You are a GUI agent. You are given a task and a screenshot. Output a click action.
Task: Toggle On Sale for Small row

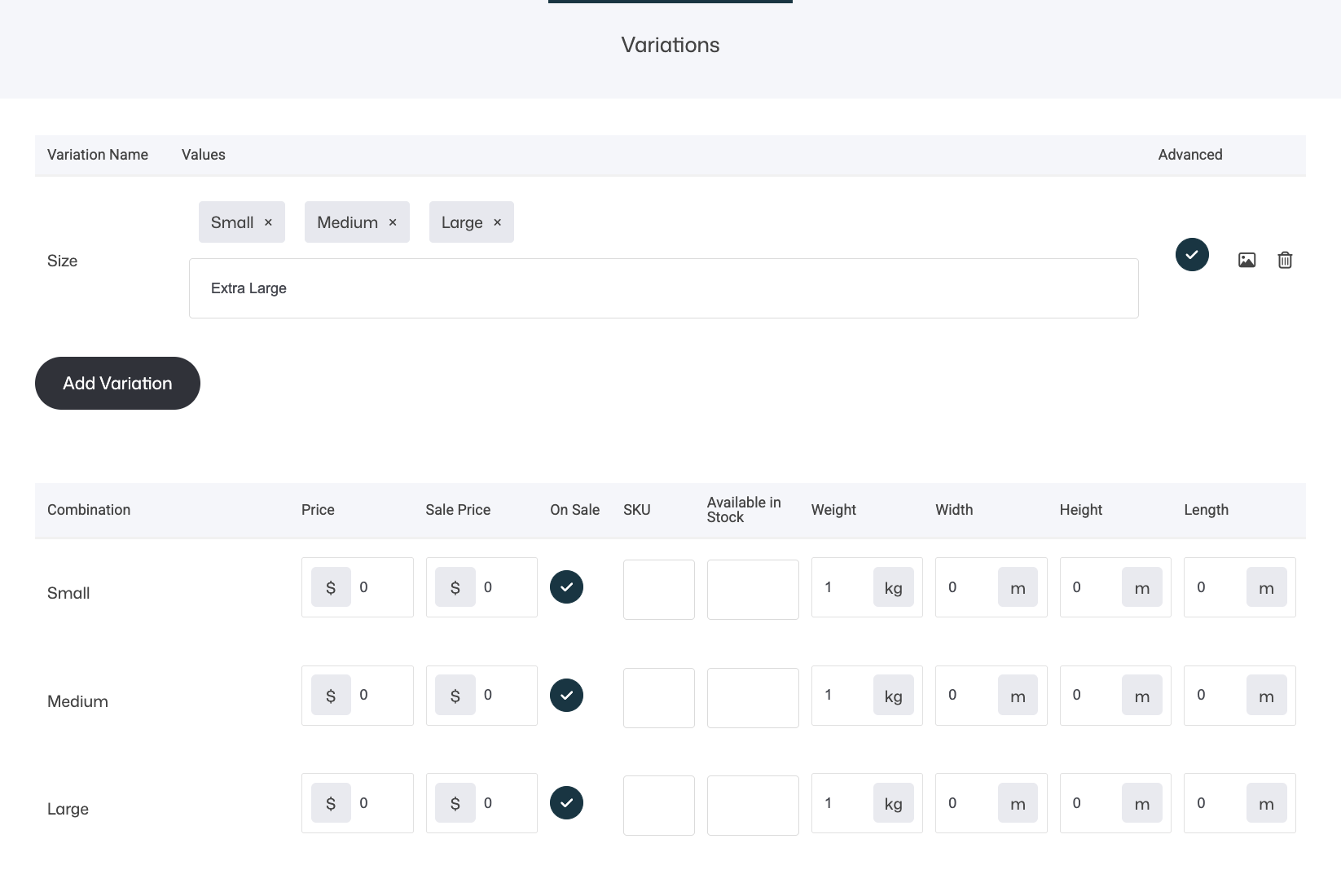(566, 587)
